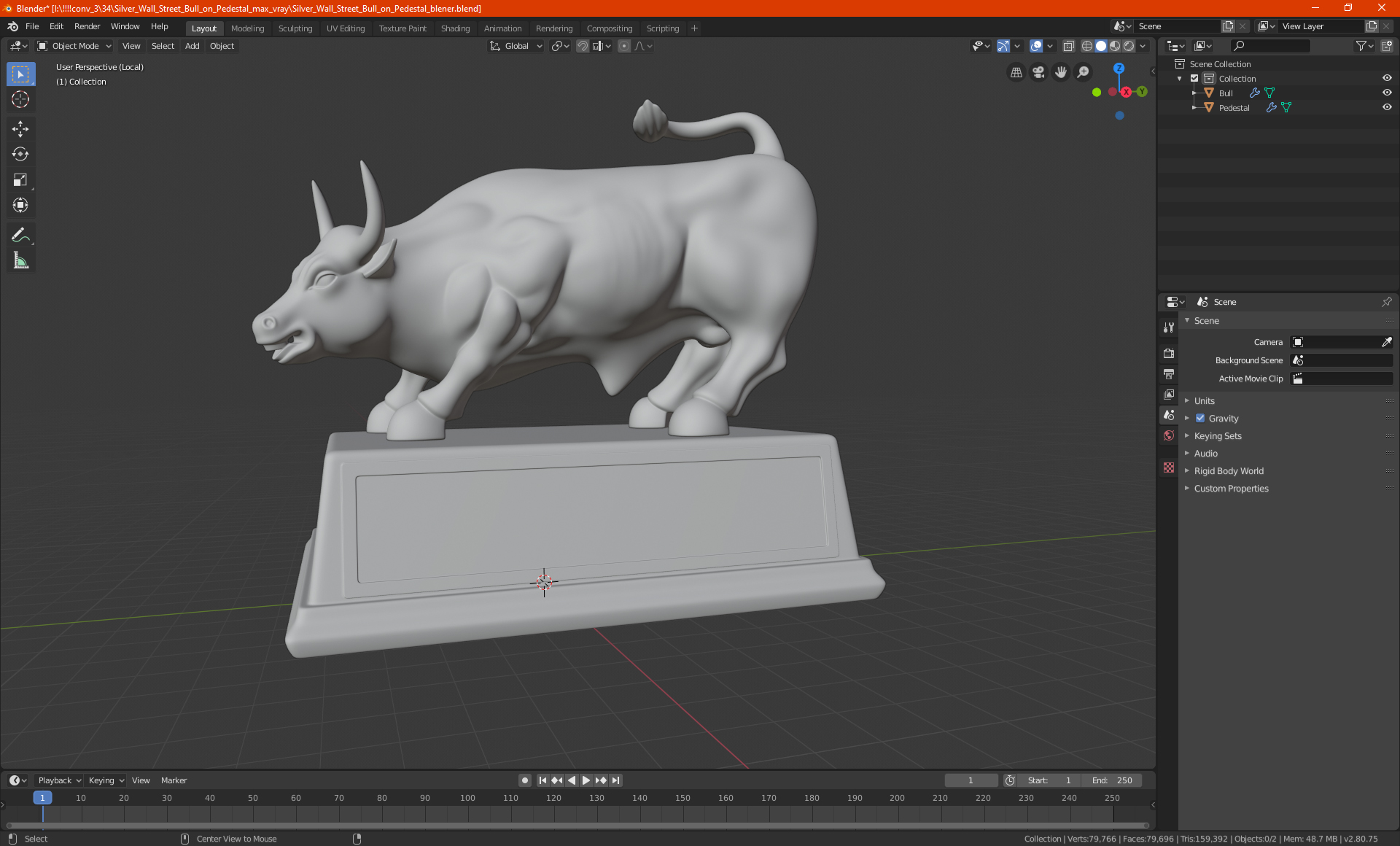The width and height of the screenshot is (1400, 846).
Task: Pin the properties editor context
Action: tap(1386, 302)
